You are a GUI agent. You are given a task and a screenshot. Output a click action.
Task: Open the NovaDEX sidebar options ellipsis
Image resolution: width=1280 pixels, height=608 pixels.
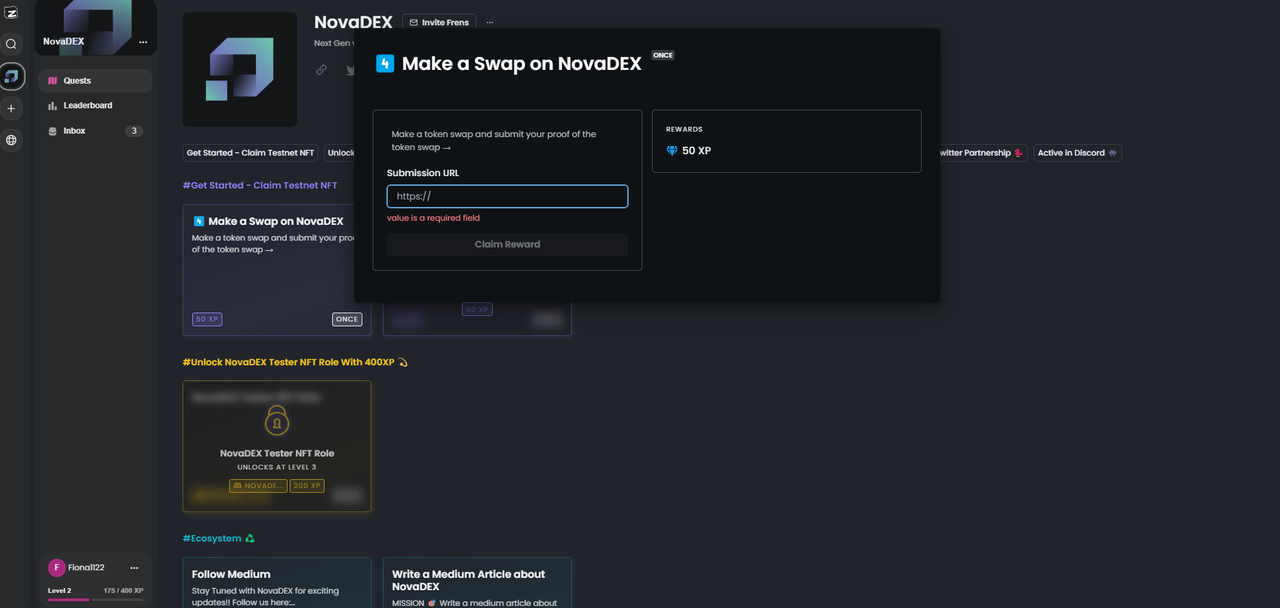(143, 42)
